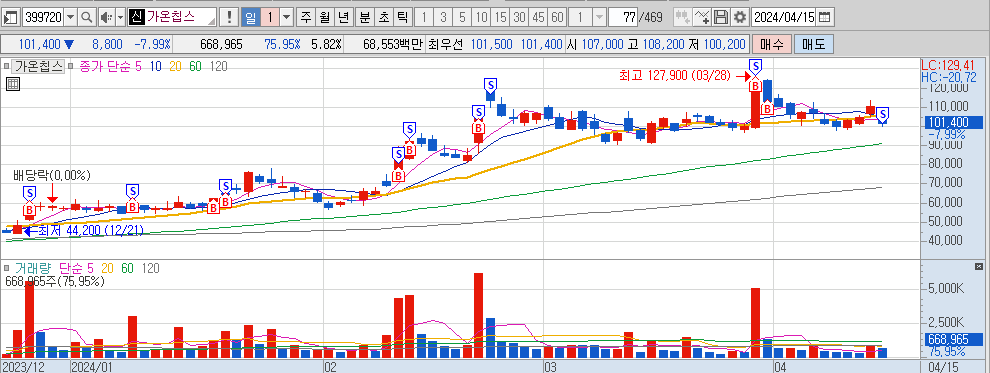Expand the custom interval dropdown after 60
The width and height of the screenshot is (990, 373).
(599, 17)
